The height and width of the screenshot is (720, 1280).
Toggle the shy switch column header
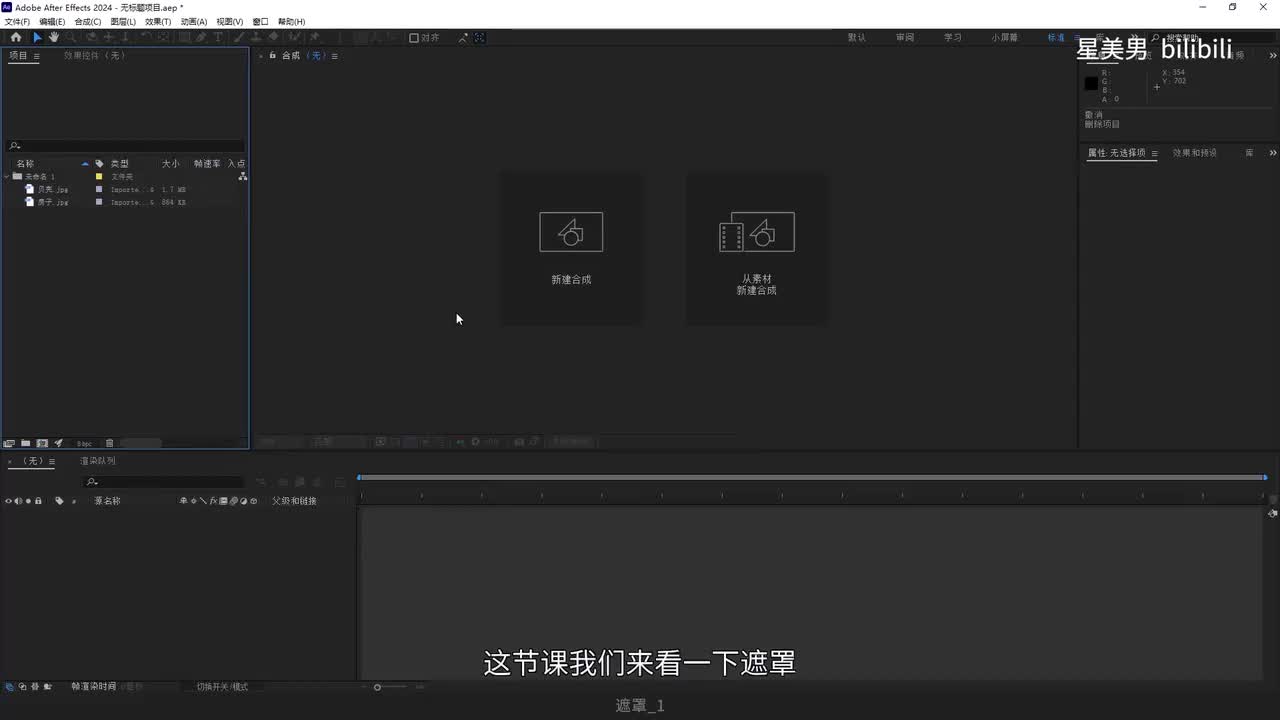click(x=183, y=501)
